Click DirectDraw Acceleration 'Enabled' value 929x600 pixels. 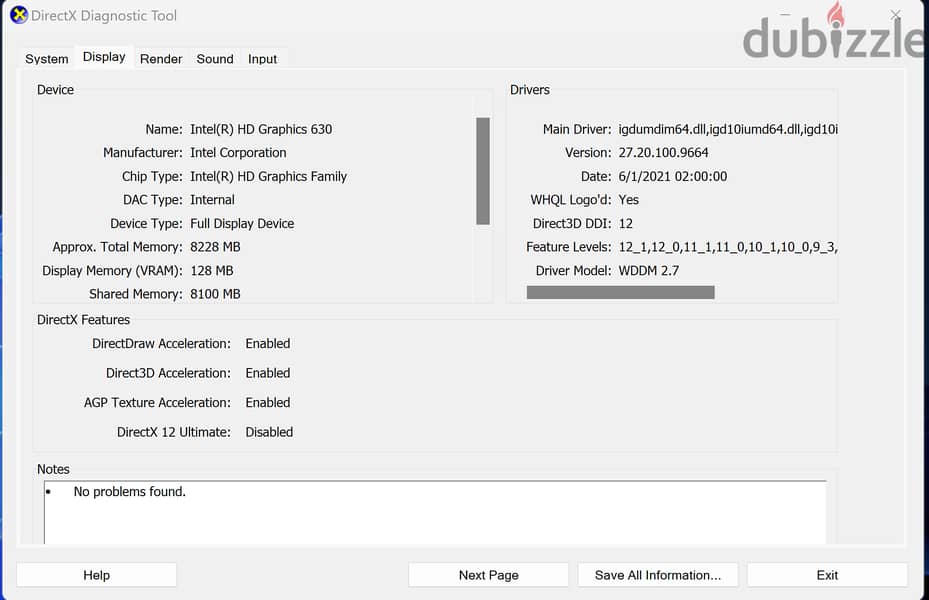click(x=268, y=344)
